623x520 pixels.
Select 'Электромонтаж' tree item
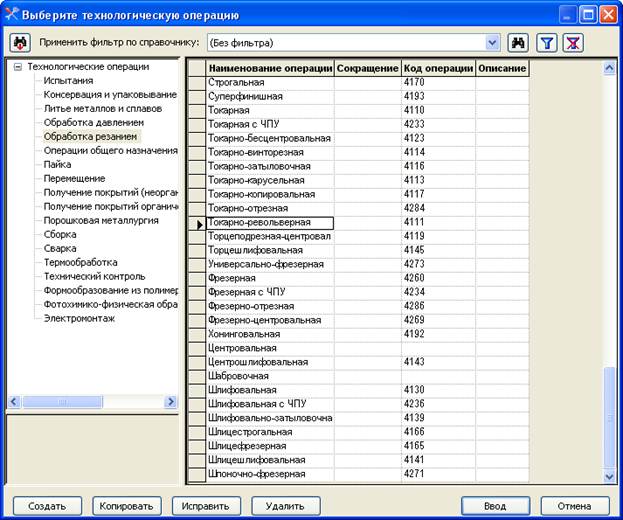(79, 318)
